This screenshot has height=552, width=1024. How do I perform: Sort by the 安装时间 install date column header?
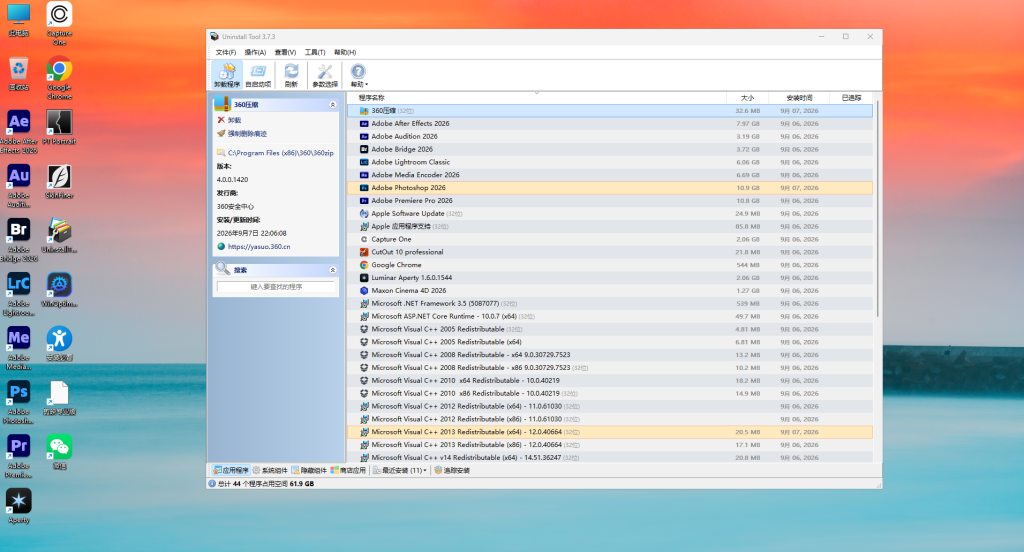tap(799, 98)
